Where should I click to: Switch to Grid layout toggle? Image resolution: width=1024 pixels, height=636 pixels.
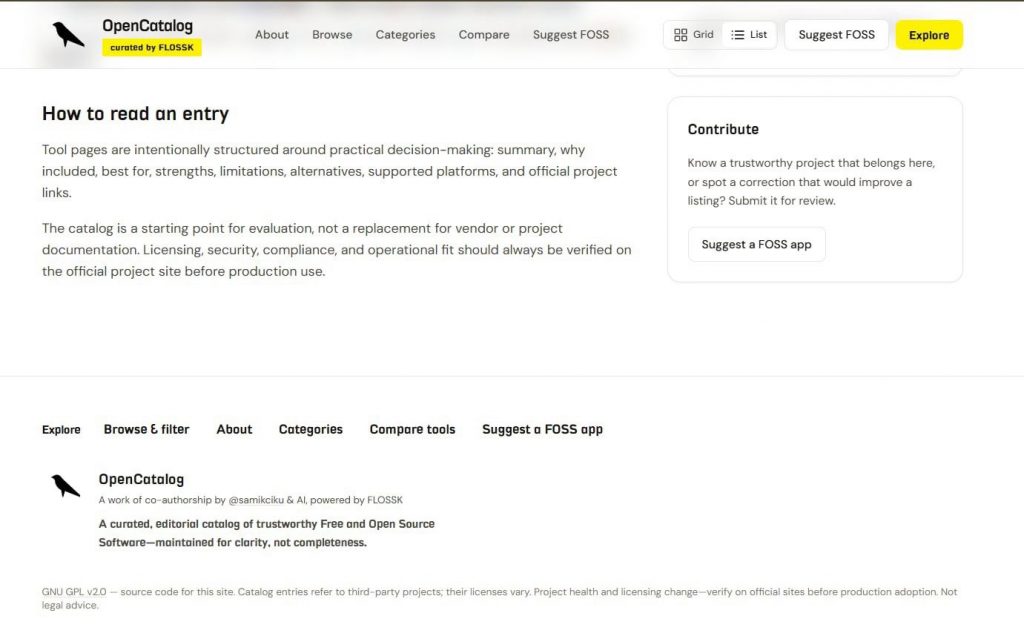[694, 35]
